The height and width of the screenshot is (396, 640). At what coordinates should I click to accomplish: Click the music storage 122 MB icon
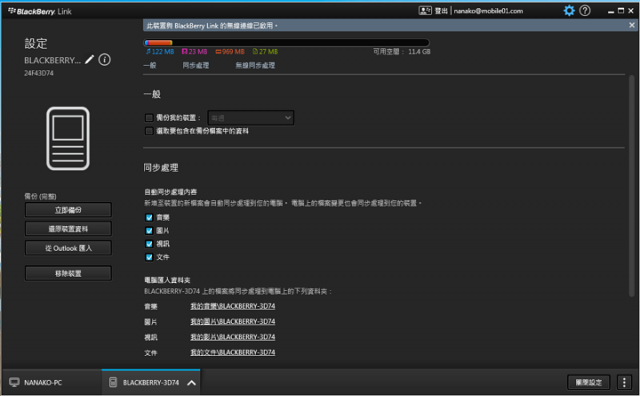pos(148,51)
